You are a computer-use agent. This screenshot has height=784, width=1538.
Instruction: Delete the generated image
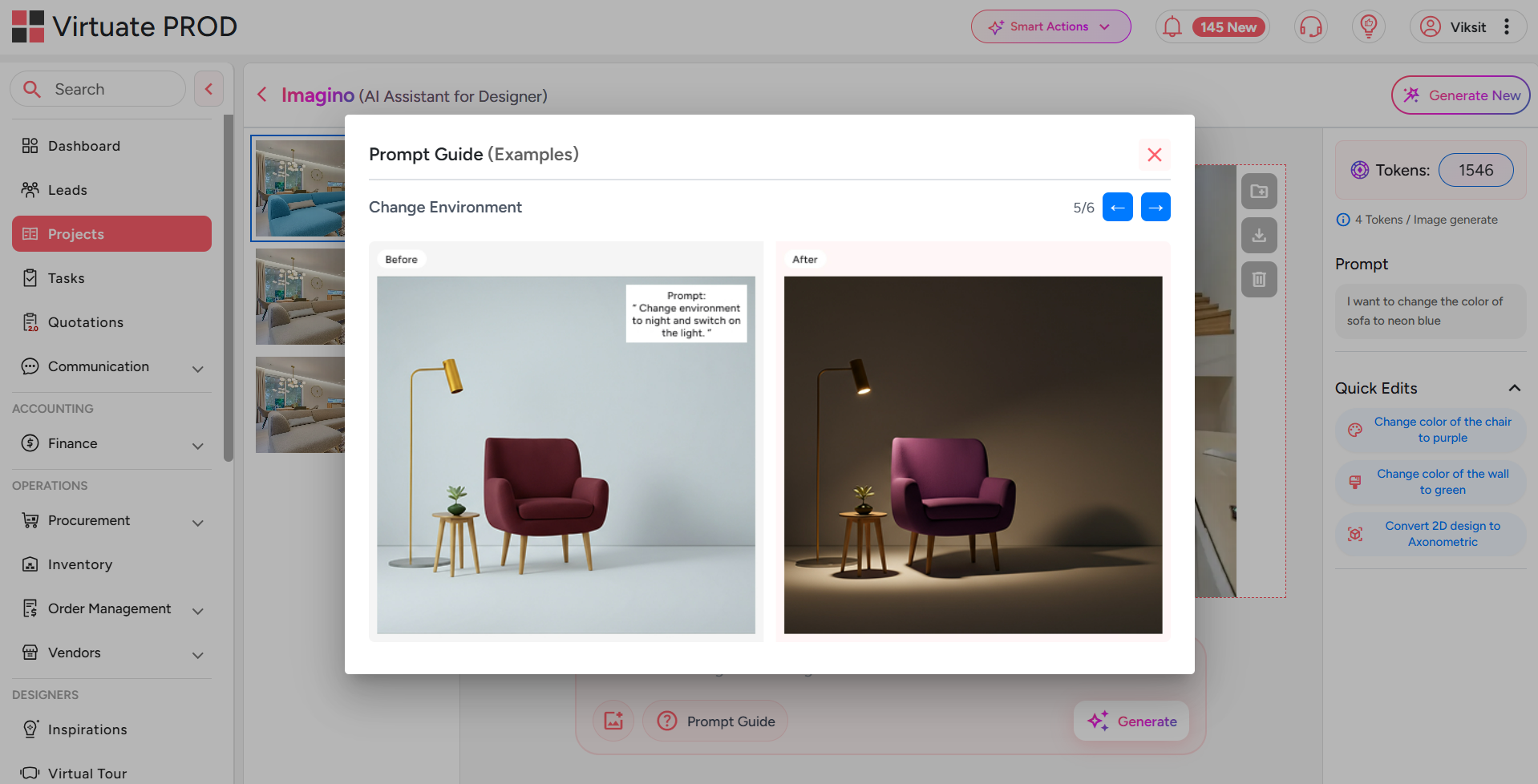coord(1259,279)
